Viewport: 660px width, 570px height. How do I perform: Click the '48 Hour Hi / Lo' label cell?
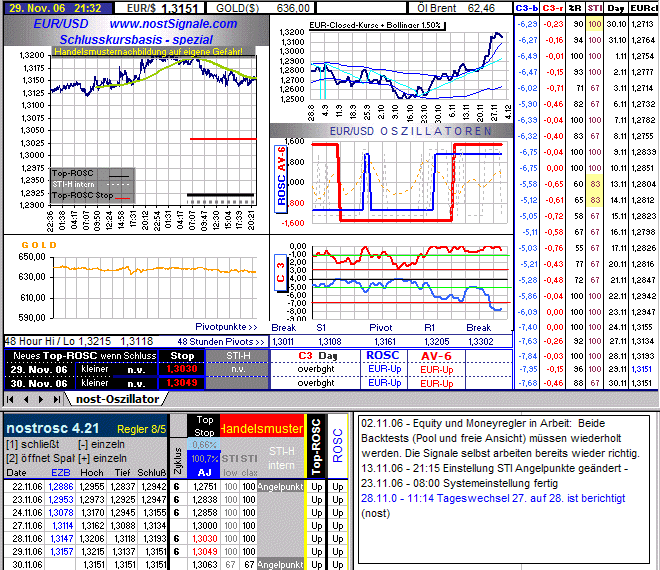coord(38,341)
